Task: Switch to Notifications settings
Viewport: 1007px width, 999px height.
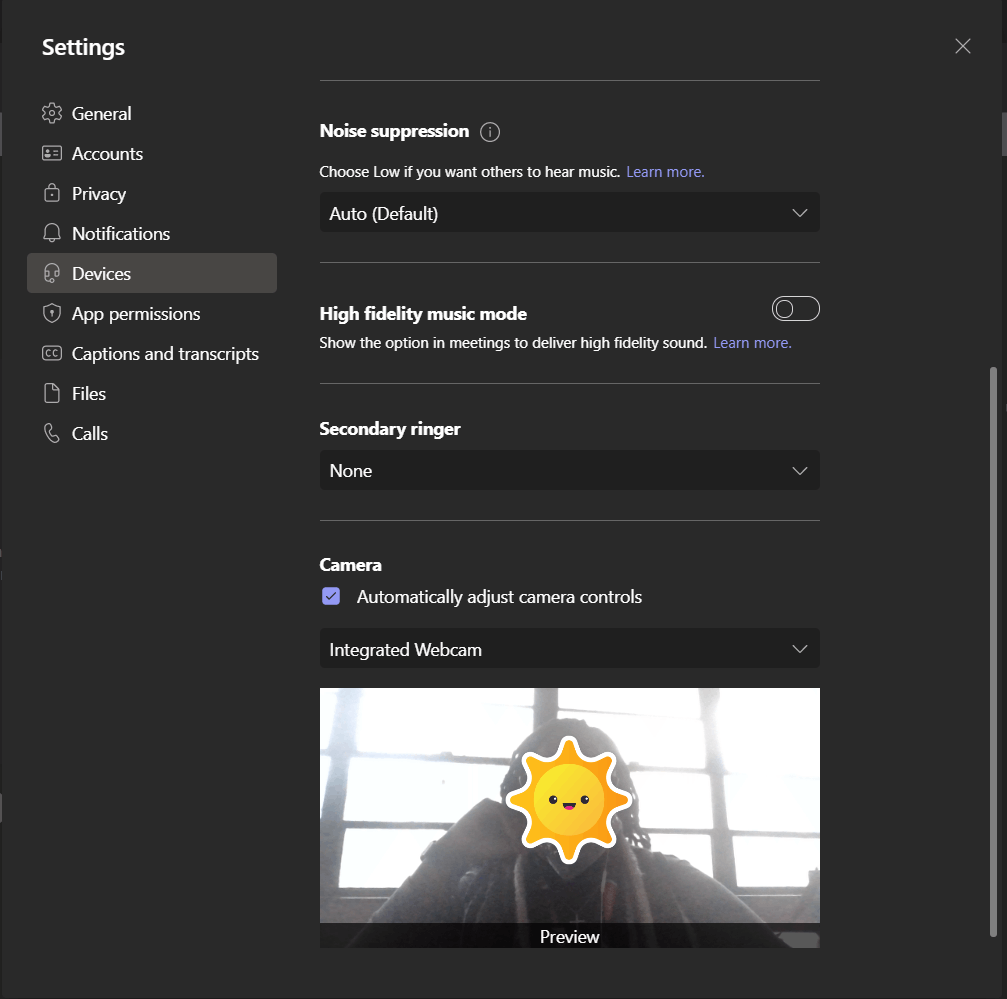Action: (x=152, y=233)
